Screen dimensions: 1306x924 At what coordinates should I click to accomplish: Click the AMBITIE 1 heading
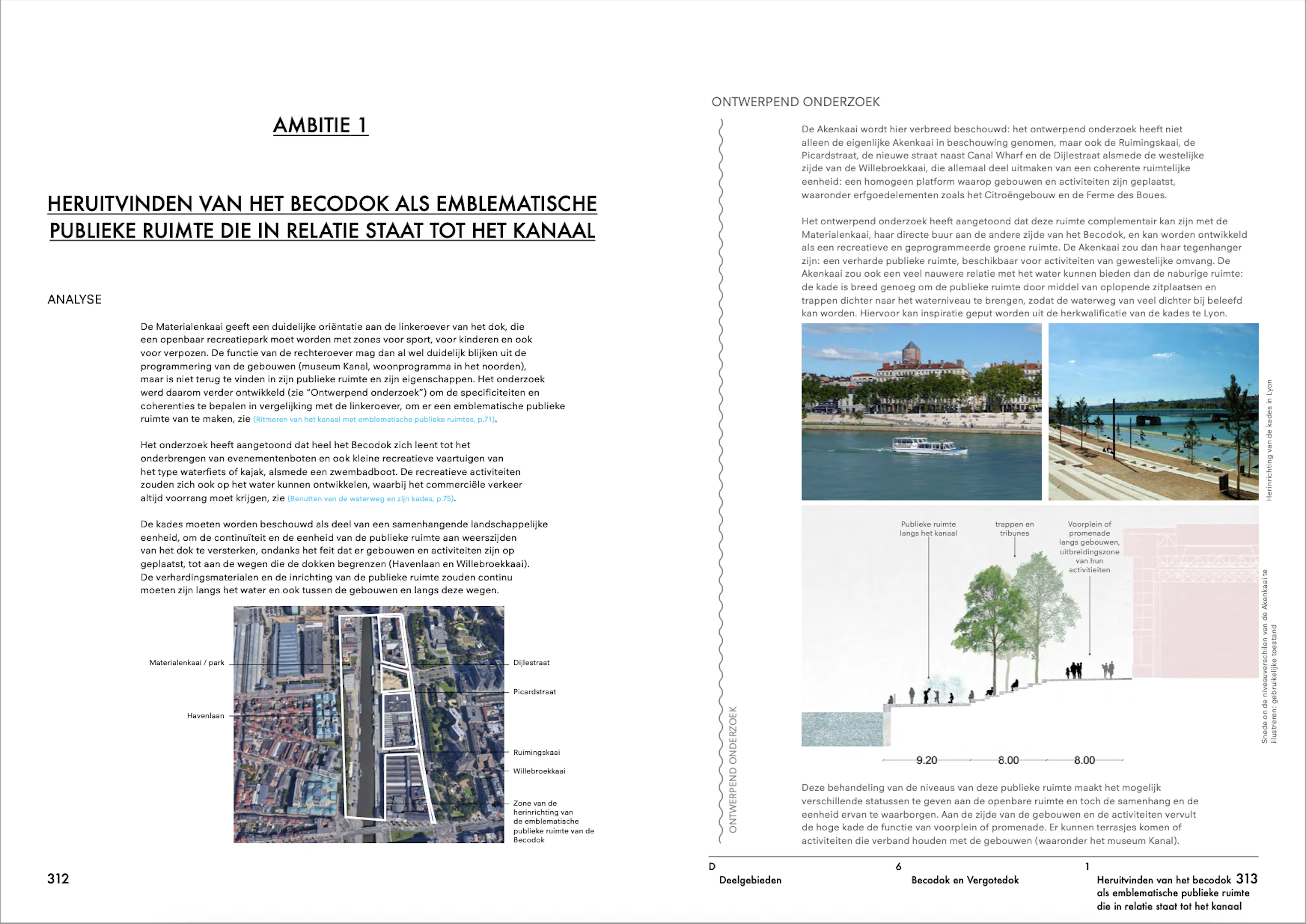(320, 125)
